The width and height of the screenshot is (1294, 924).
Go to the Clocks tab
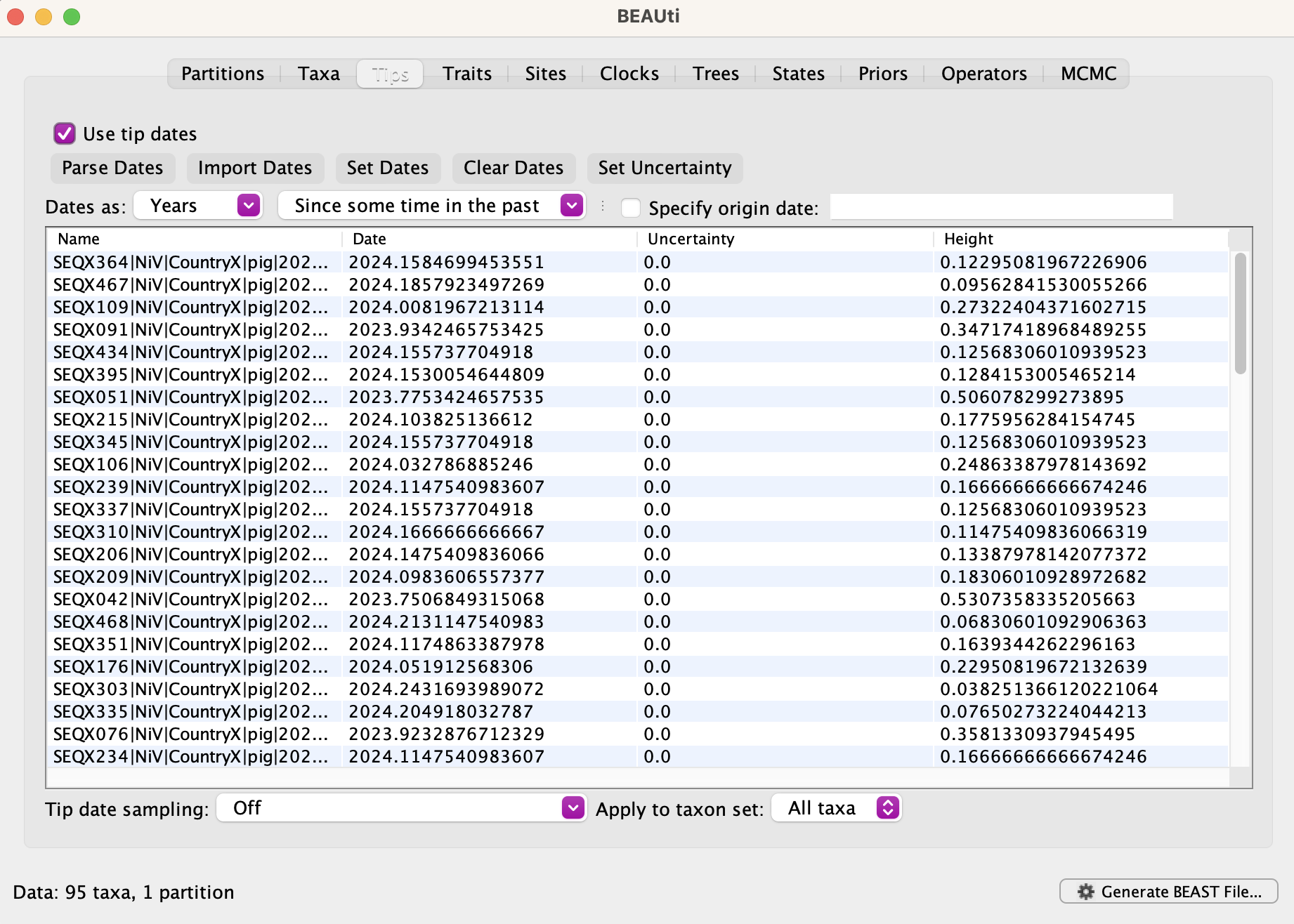tap(629, 74)
